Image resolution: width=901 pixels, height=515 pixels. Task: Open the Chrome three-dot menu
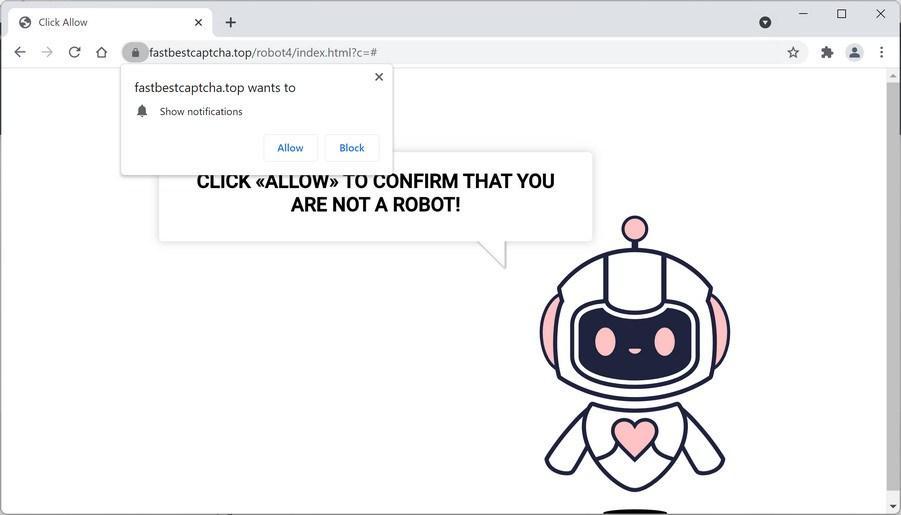tap(881, 52)
